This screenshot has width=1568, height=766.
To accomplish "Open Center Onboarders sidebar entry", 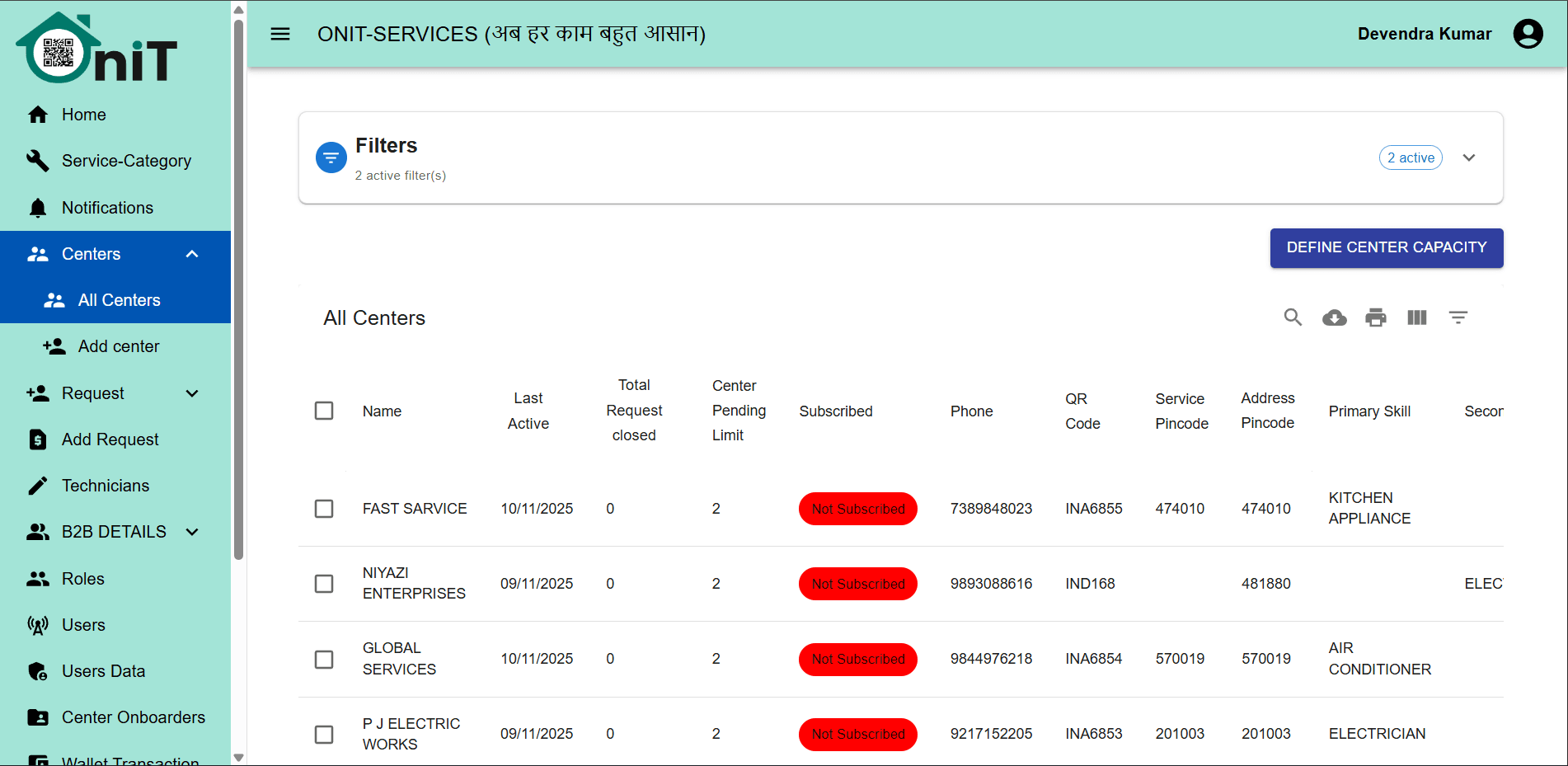I will coord(115,717).
